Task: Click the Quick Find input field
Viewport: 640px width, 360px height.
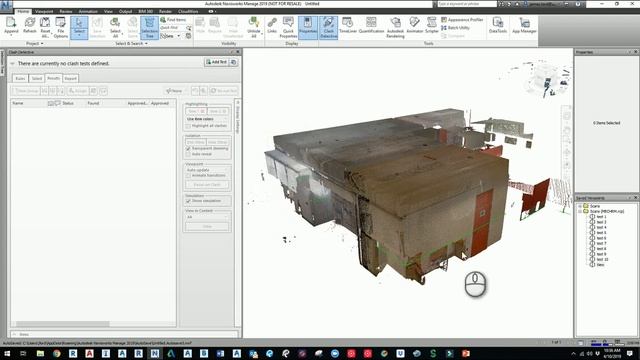Action: [x=173, y=28]
